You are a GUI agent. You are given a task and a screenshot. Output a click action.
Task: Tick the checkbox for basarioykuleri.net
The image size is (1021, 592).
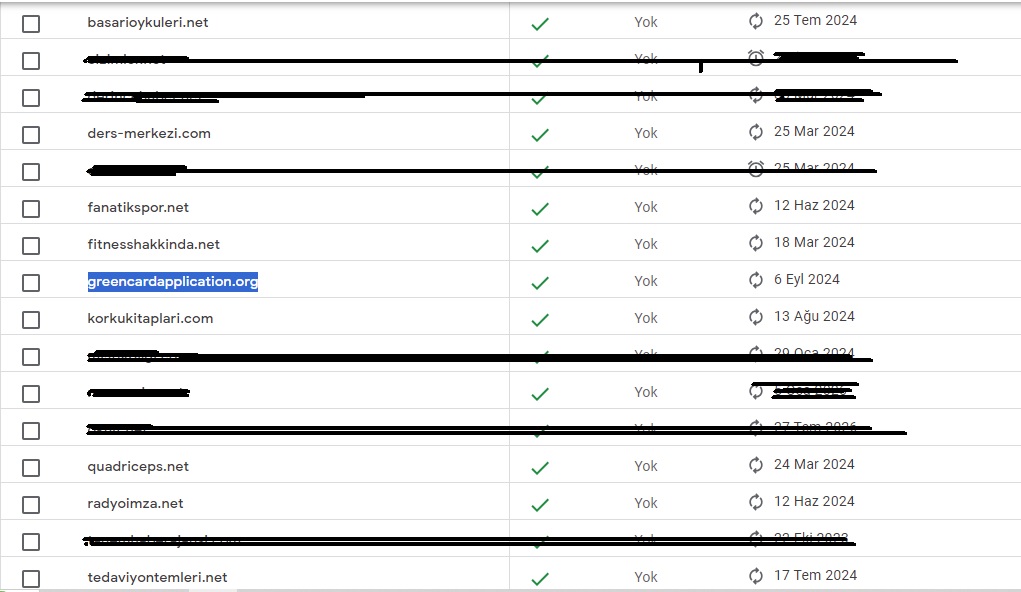(31, 24)
